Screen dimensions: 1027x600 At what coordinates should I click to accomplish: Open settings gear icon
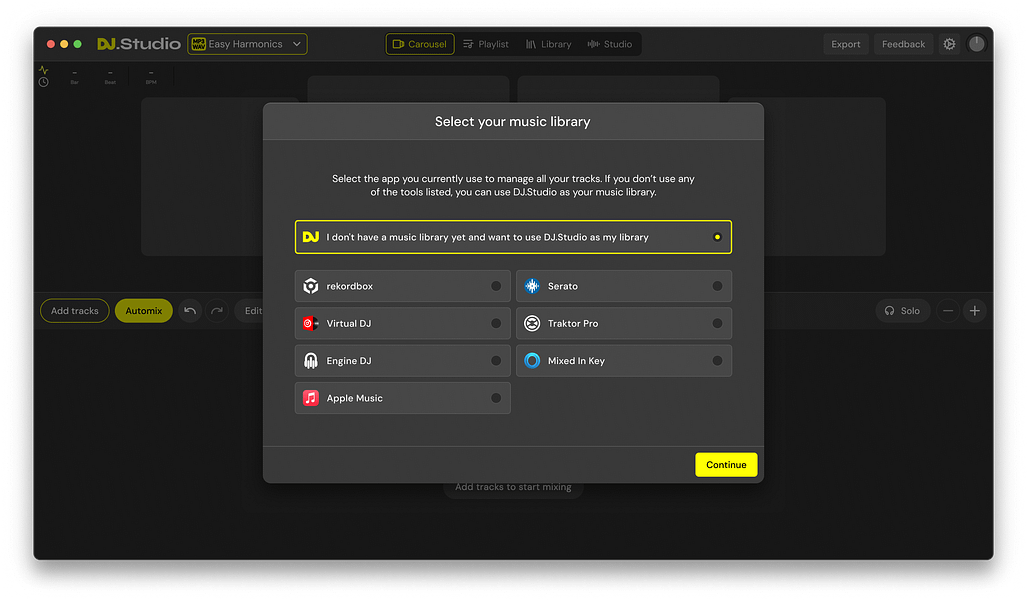[x=949, y=44]
